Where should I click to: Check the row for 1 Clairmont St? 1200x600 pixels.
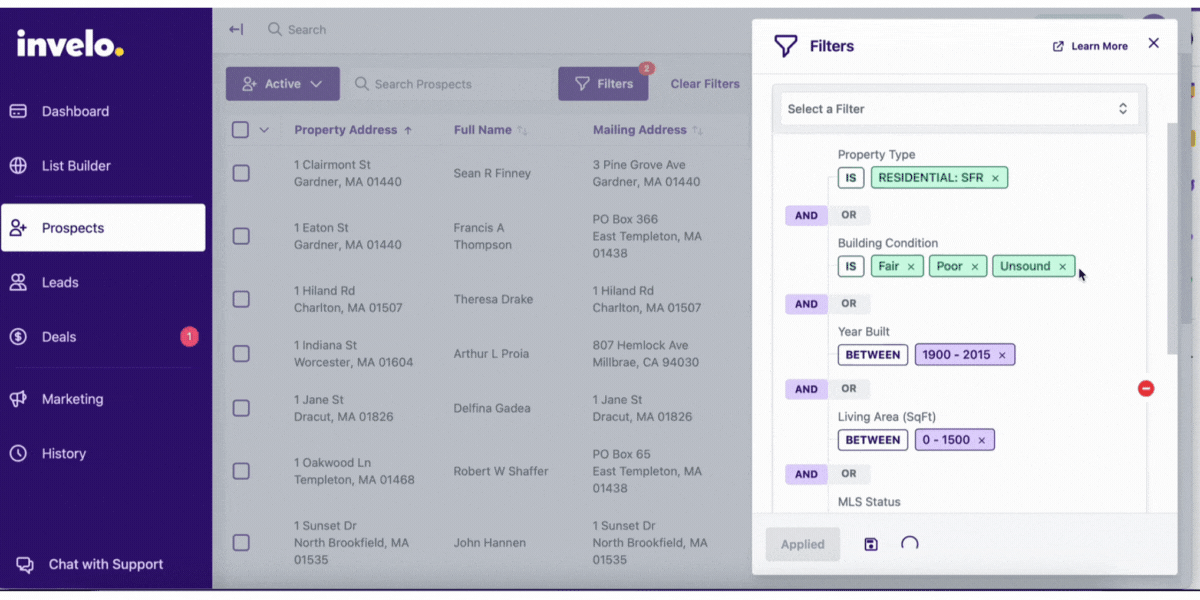(241, 173)
